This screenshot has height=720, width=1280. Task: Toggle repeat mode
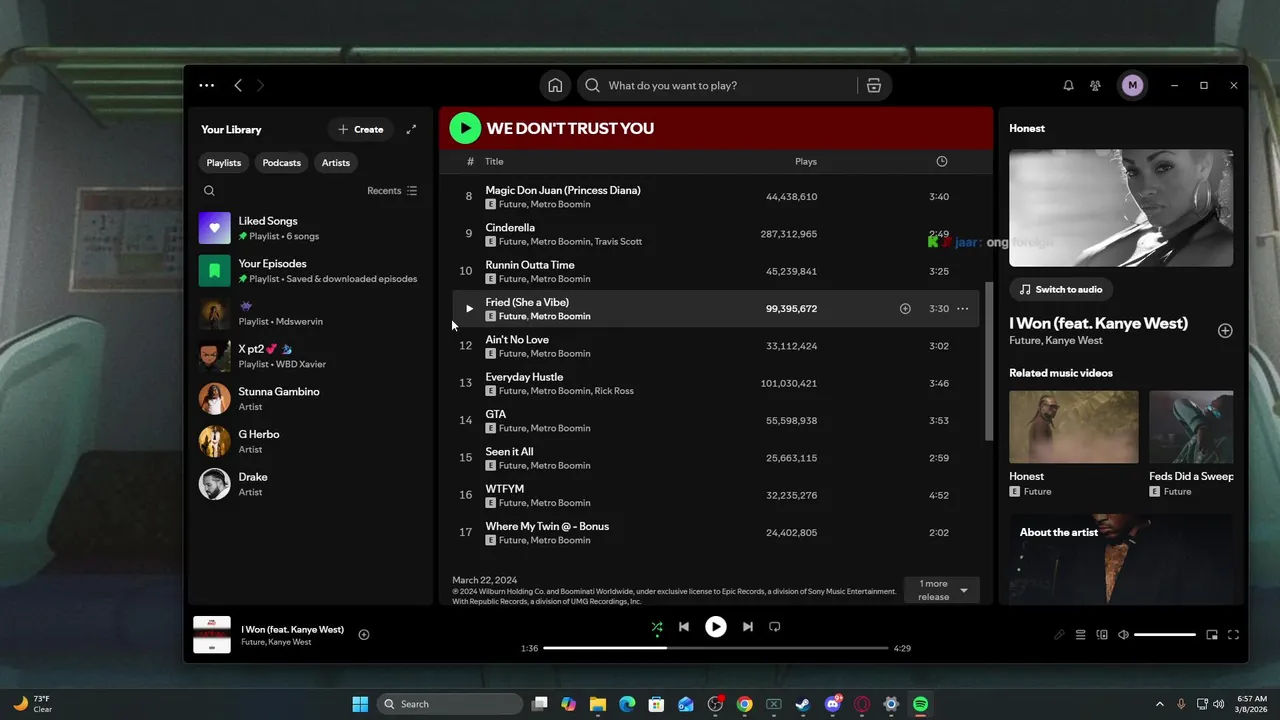pos(774,627)
